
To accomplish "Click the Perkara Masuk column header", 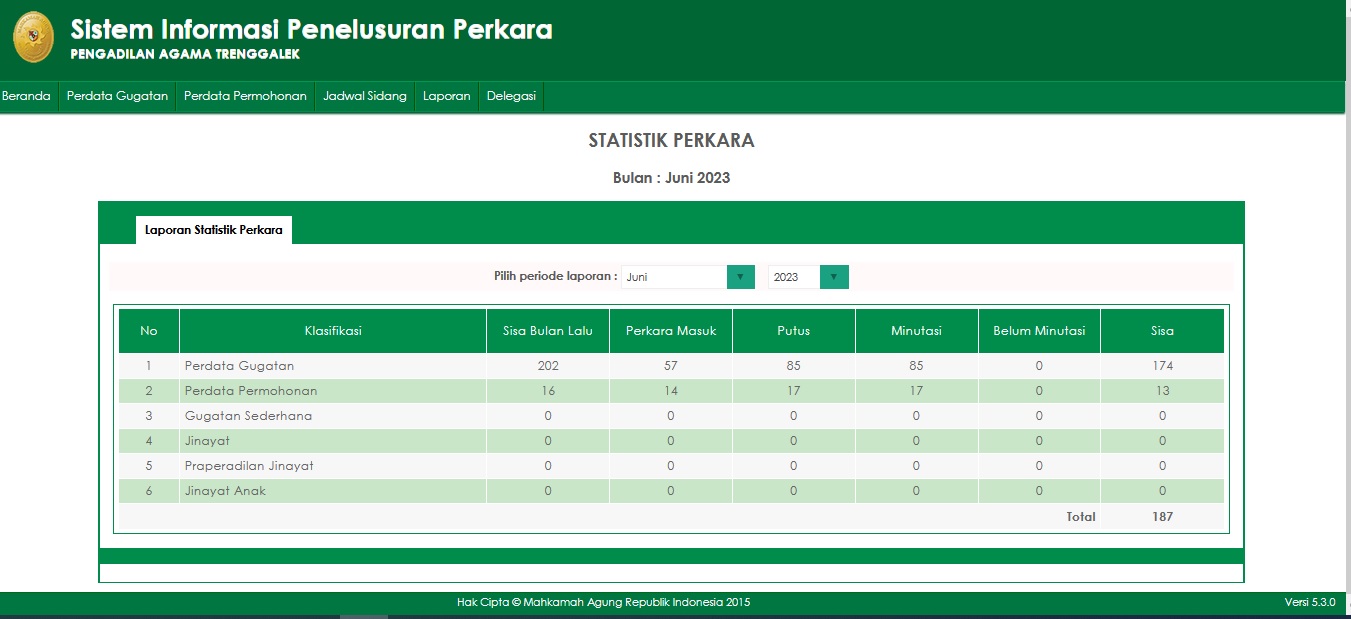I will [x=671, y=331].
